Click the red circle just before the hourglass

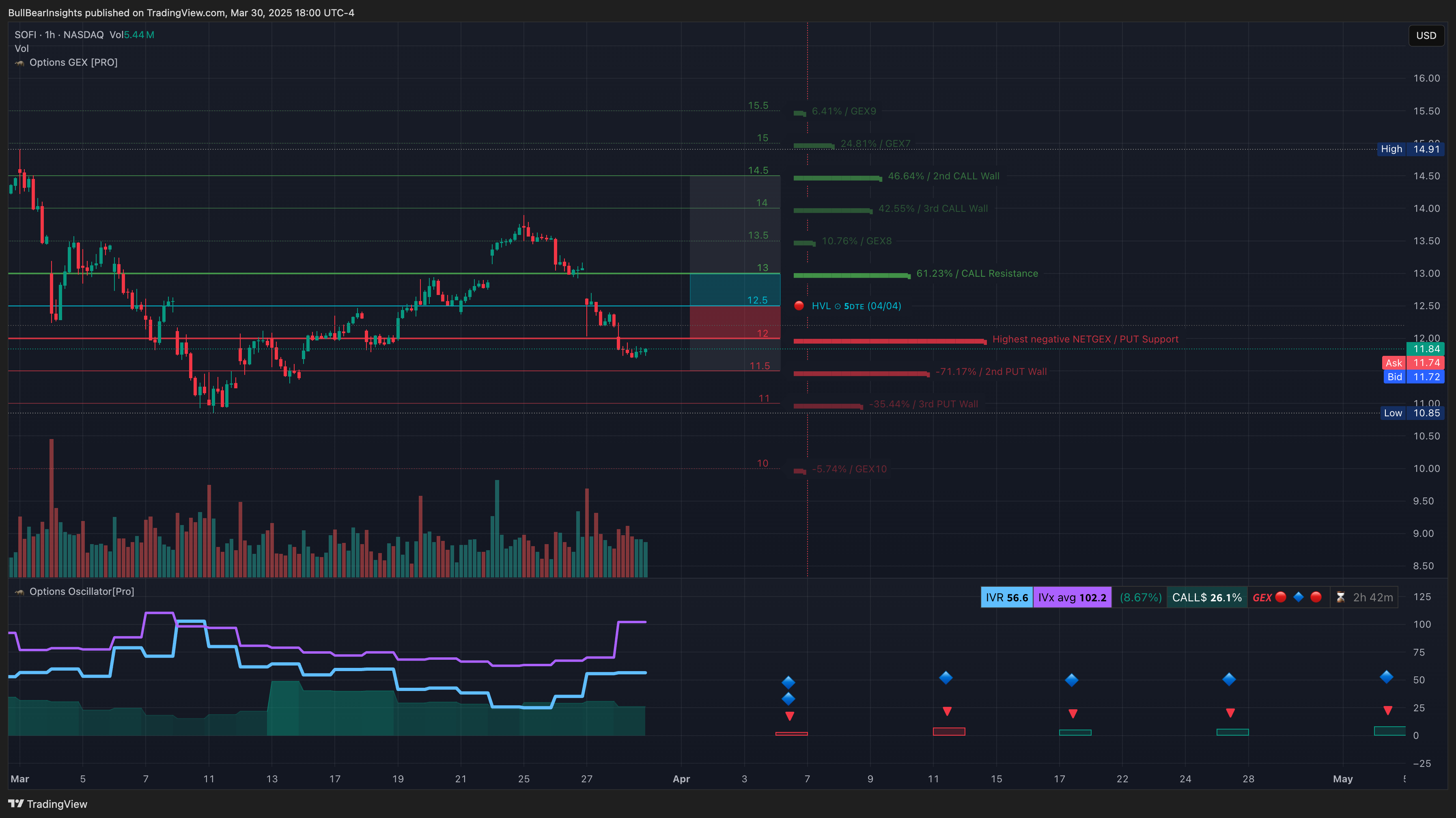click(1316, 597)
